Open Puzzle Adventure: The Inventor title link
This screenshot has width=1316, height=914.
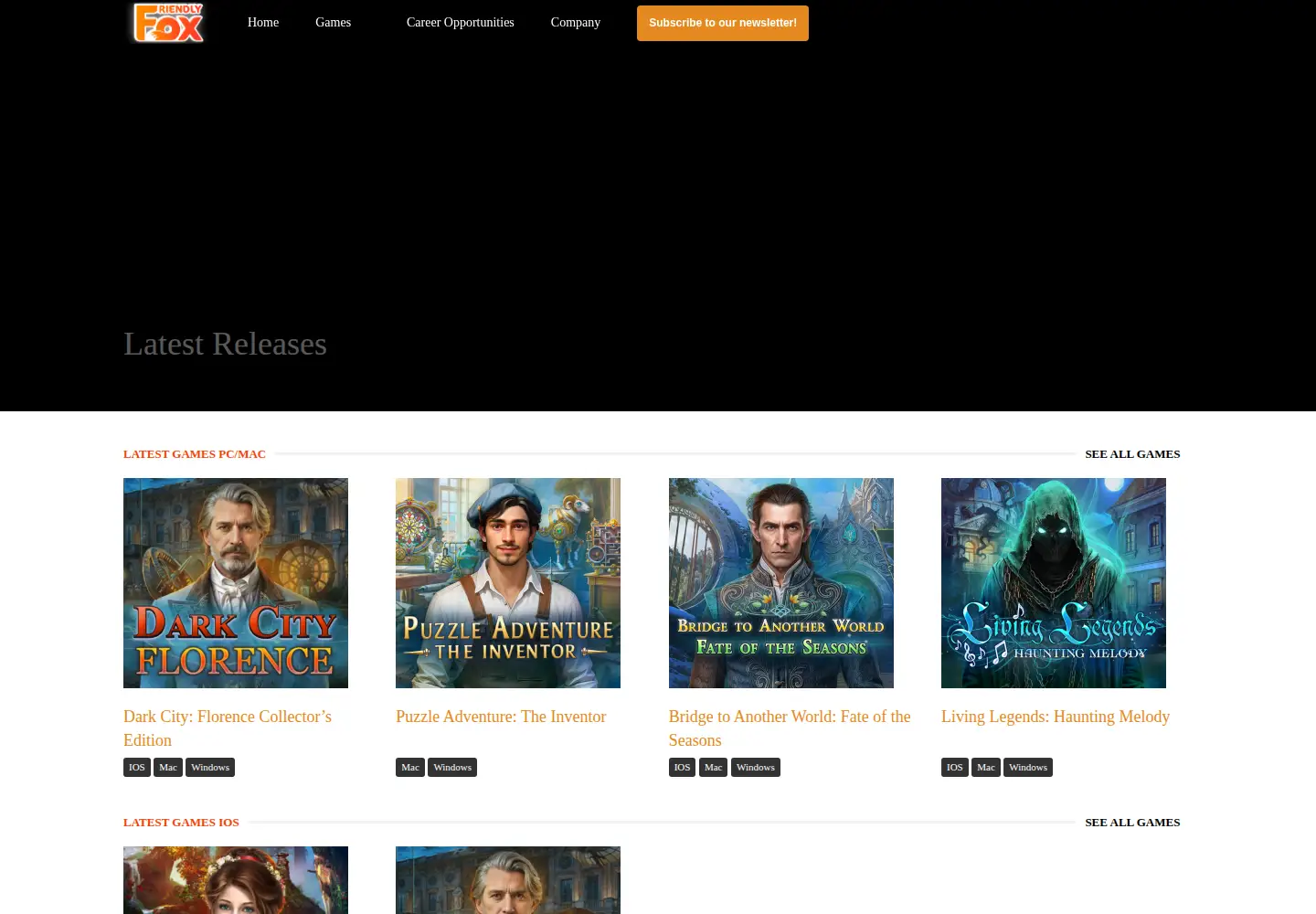(501, 717)
